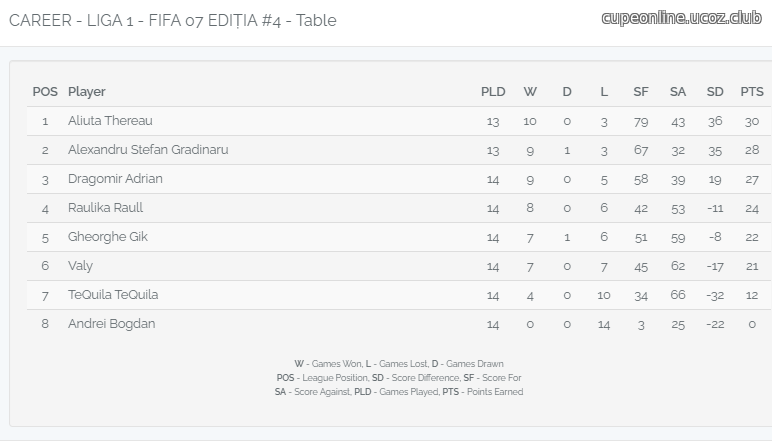Sort by the PTS points header
The image size is (772, 441).
[752, 92]
